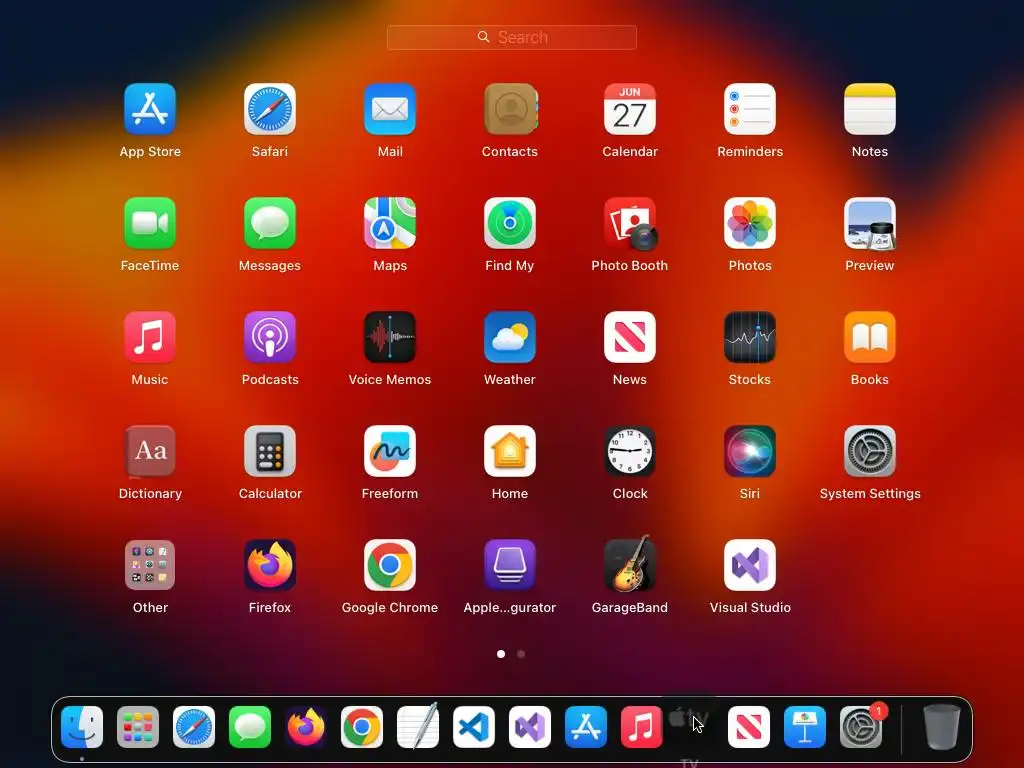The width and height of the screenshot is (1024, 768).
Task: Open the Trash in the Dock
Action: pyautogui.click(x=942, y=727)
